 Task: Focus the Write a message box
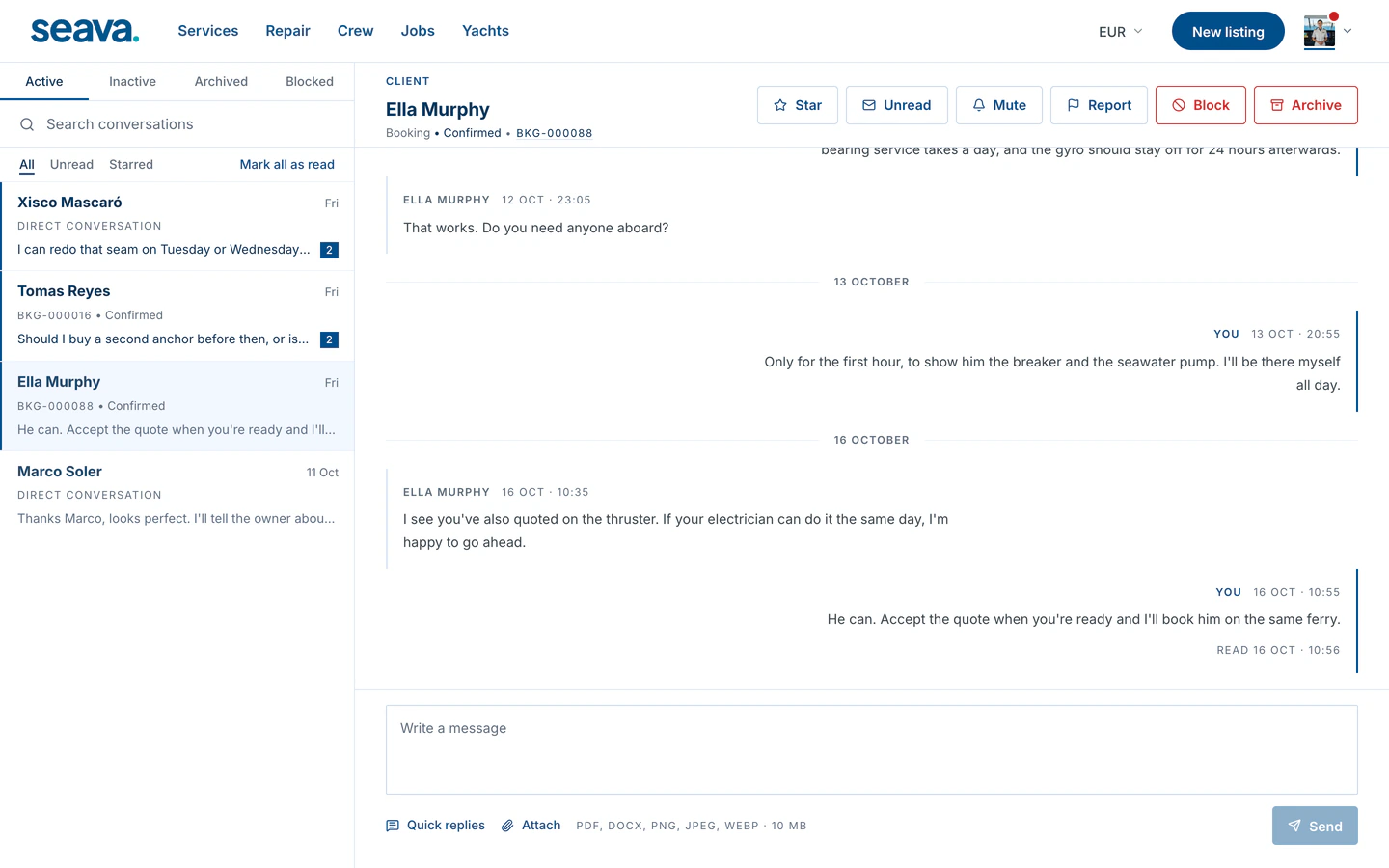[x=872, y=749]
